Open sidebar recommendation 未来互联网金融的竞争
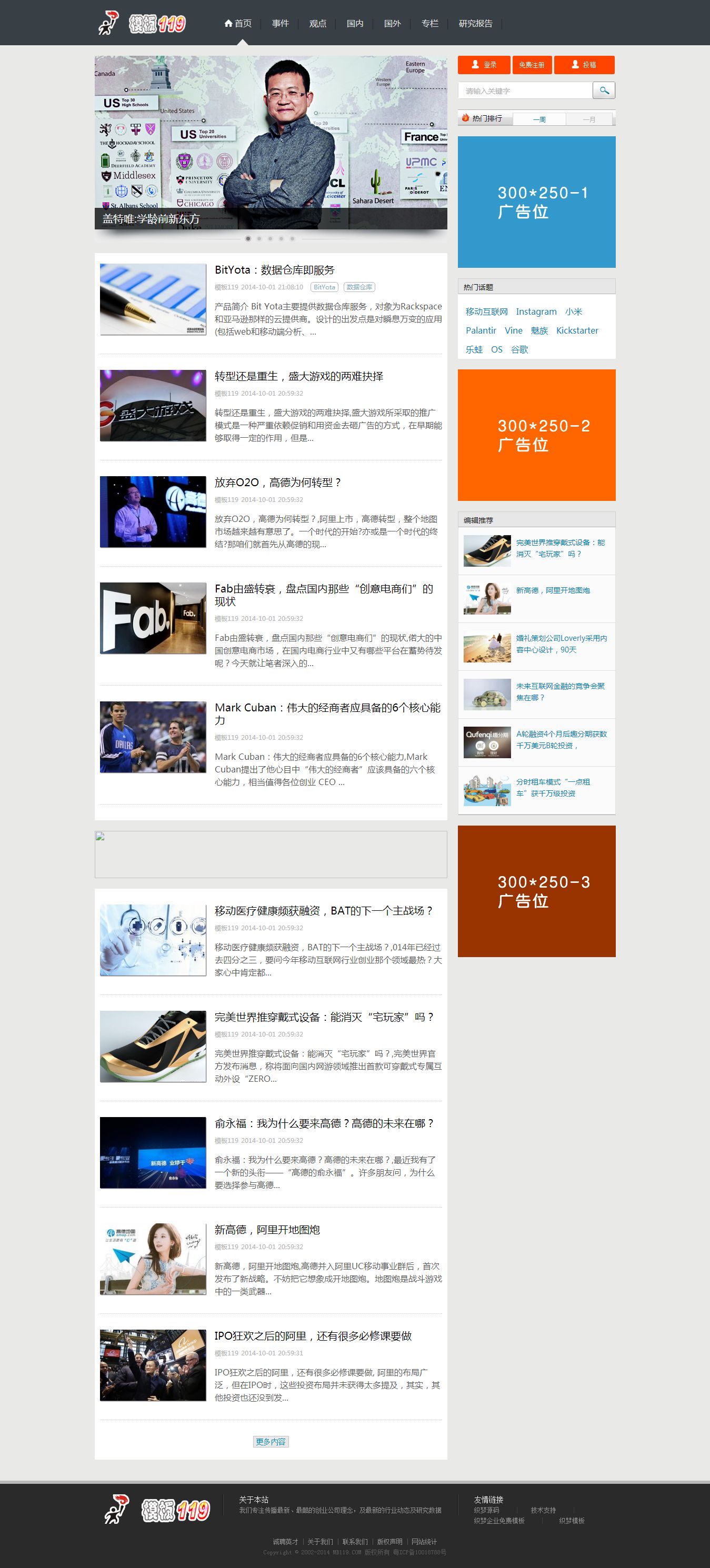710x1568 pixels. [560, 691]
